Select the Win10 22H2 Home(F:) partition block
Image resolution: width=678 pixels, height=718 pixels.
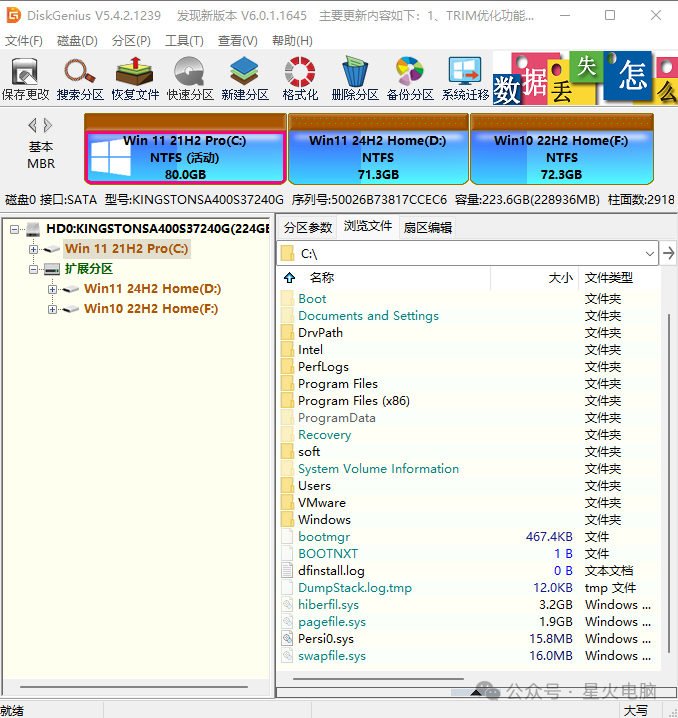click(x=562, y=149)
